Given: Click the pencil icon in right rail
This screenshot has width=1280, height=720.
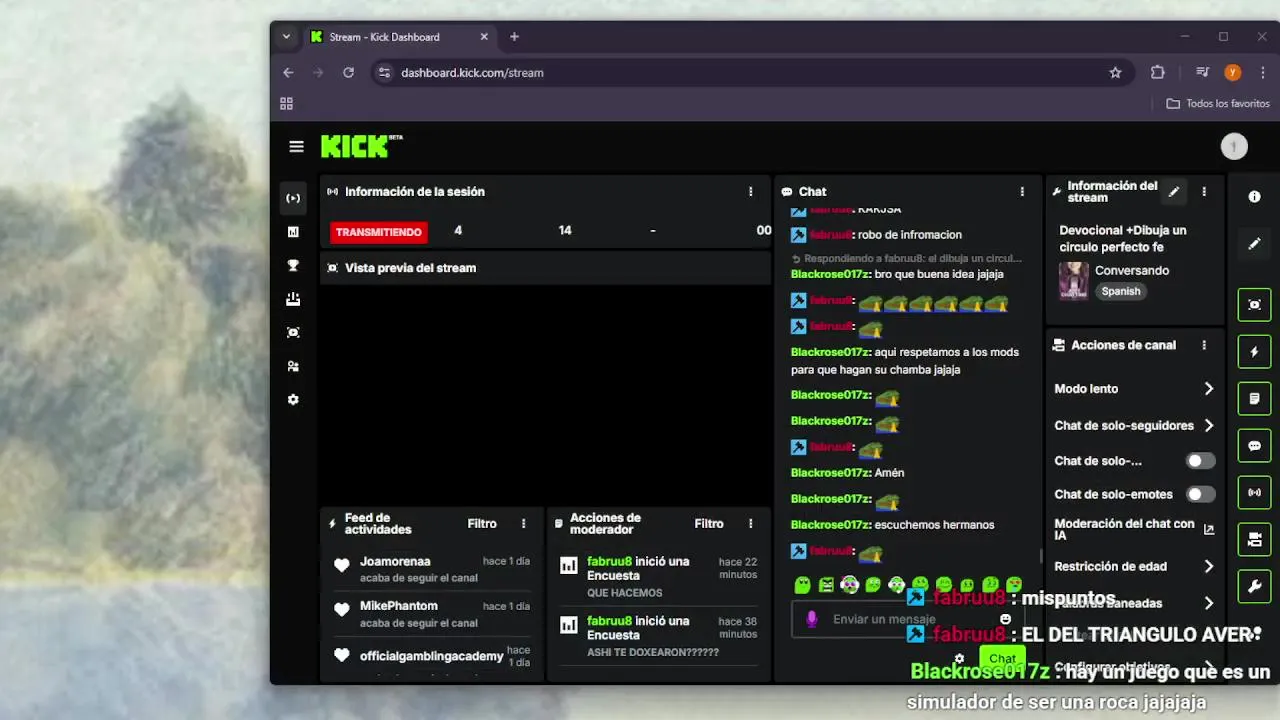Looking at the screenshot, I should point(1254,244).
